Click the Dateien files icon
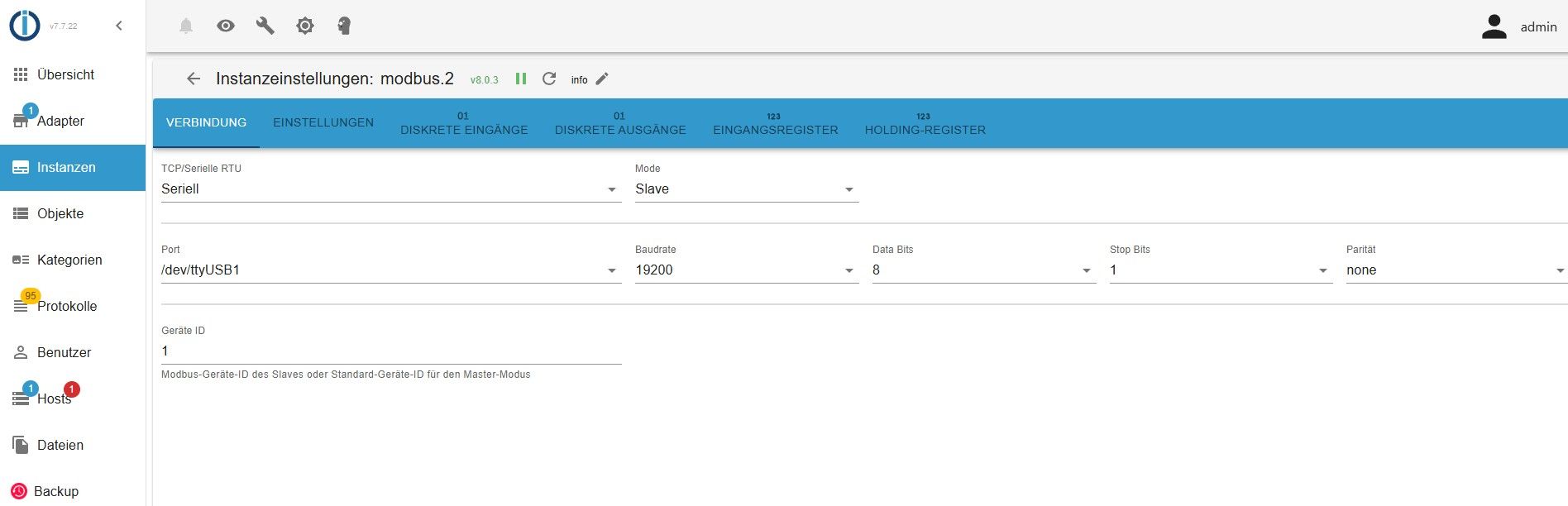This screenshot has width=1568, height=506. pos(21,445)
